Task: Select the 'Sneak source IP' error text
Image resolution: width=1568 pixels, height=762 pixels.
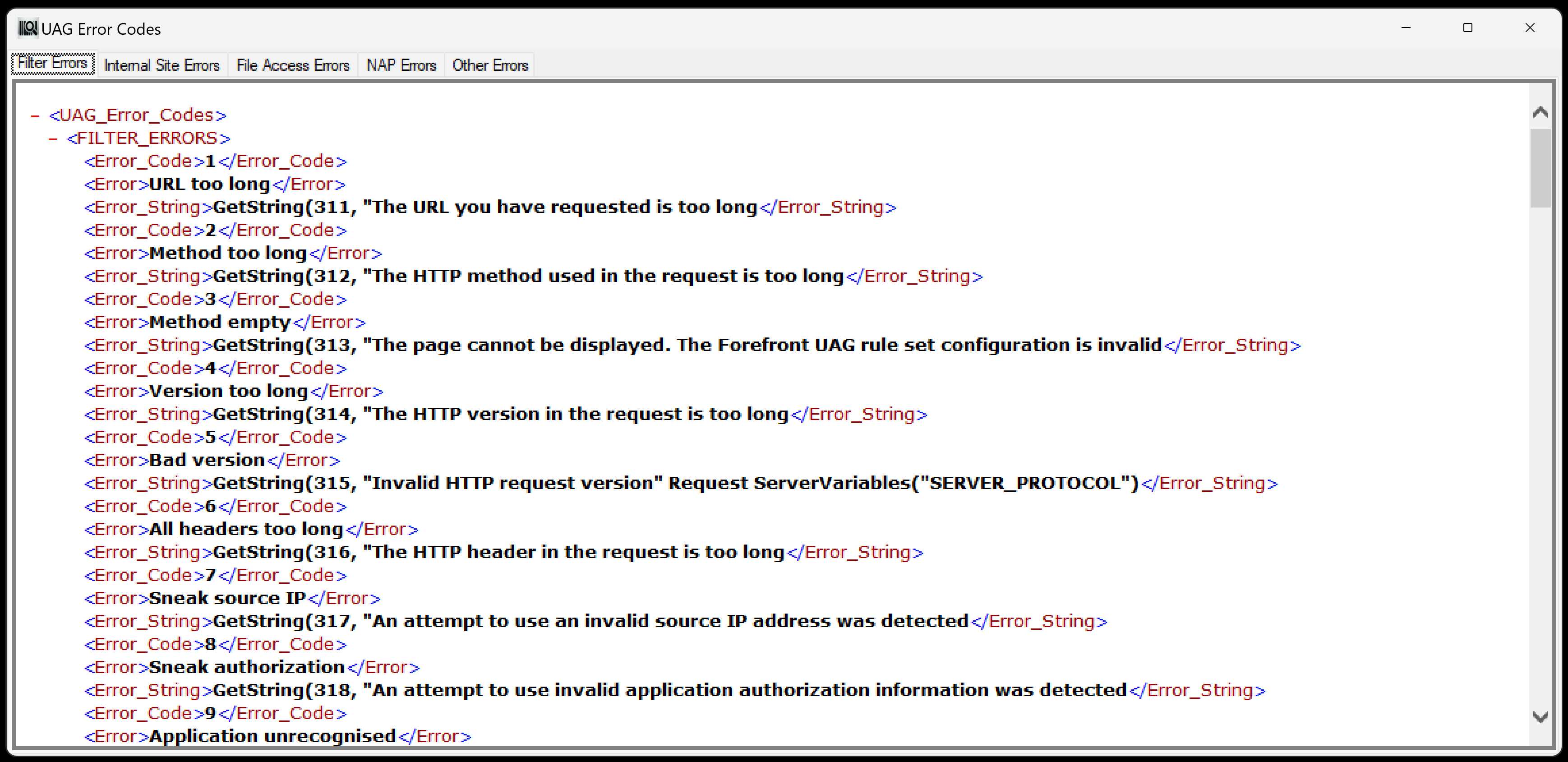Action: (x=228, y=598)
